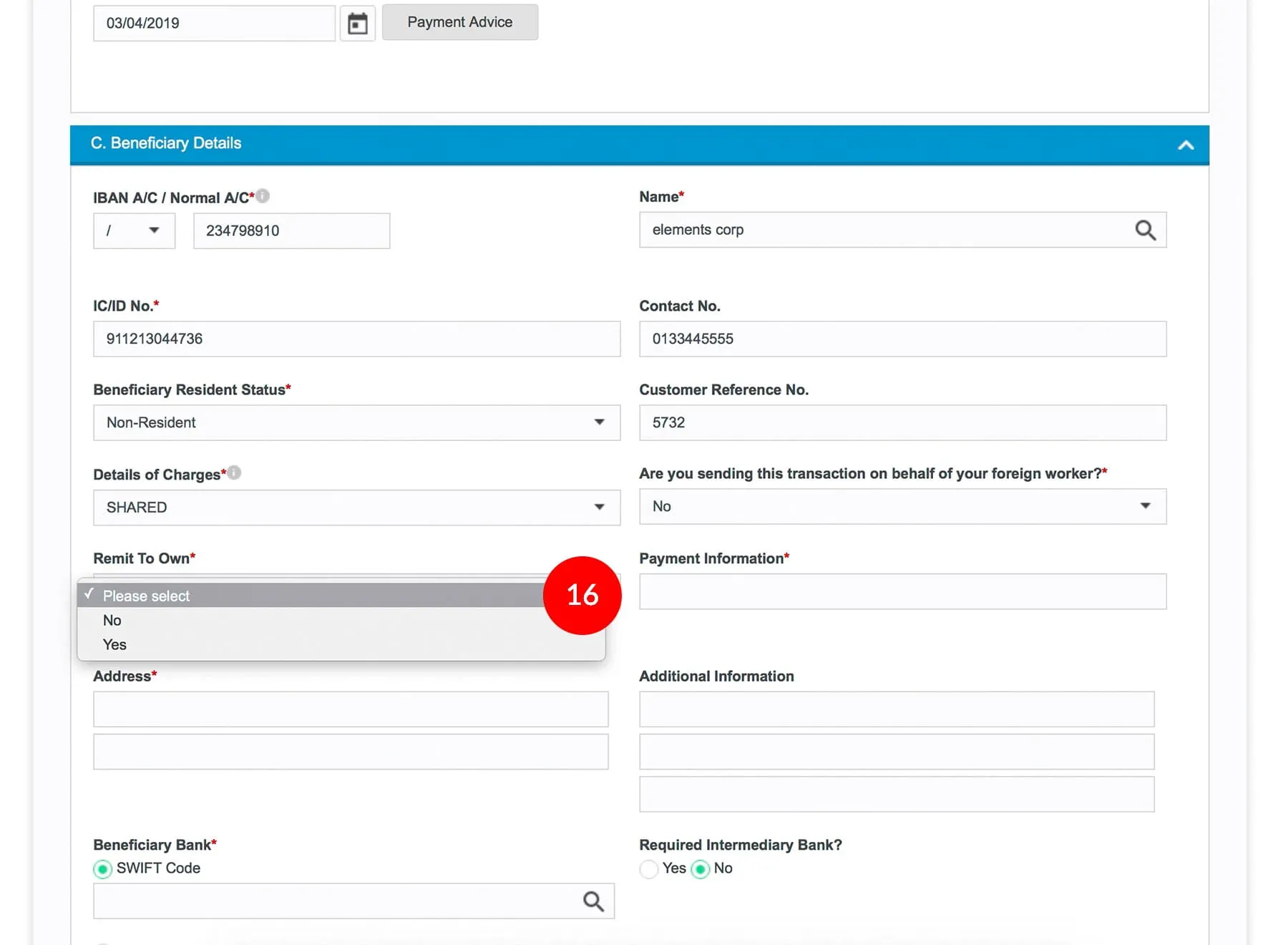The image size is (1288, 945).
Task: Open the IBAN account type dropdown
Action: pos(134,231)
